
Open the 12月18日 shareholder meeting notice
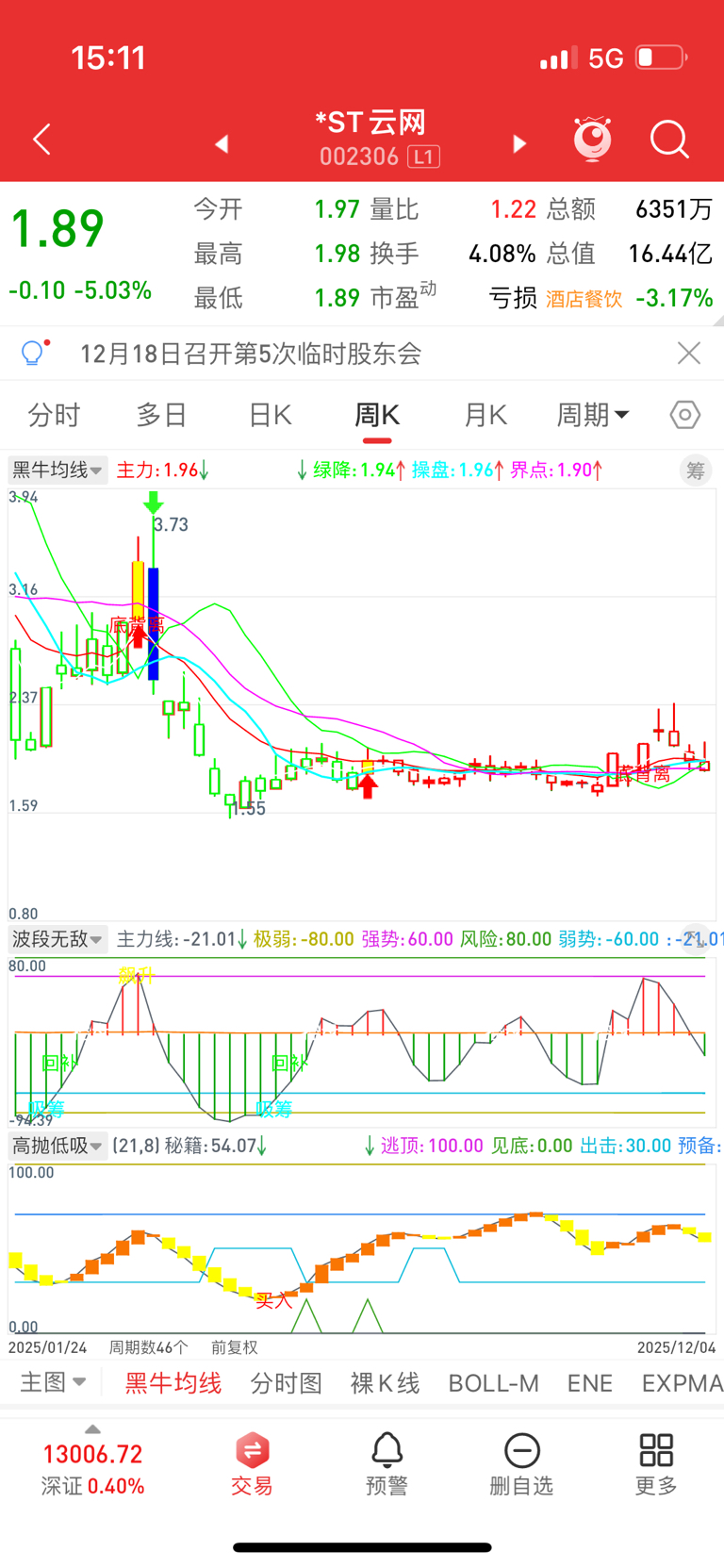tap(251, 354)
